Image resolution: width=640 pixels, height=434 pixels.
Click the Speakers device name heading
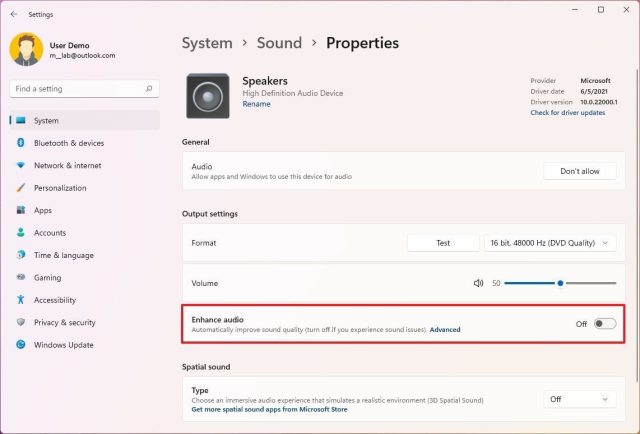point(265,81)
